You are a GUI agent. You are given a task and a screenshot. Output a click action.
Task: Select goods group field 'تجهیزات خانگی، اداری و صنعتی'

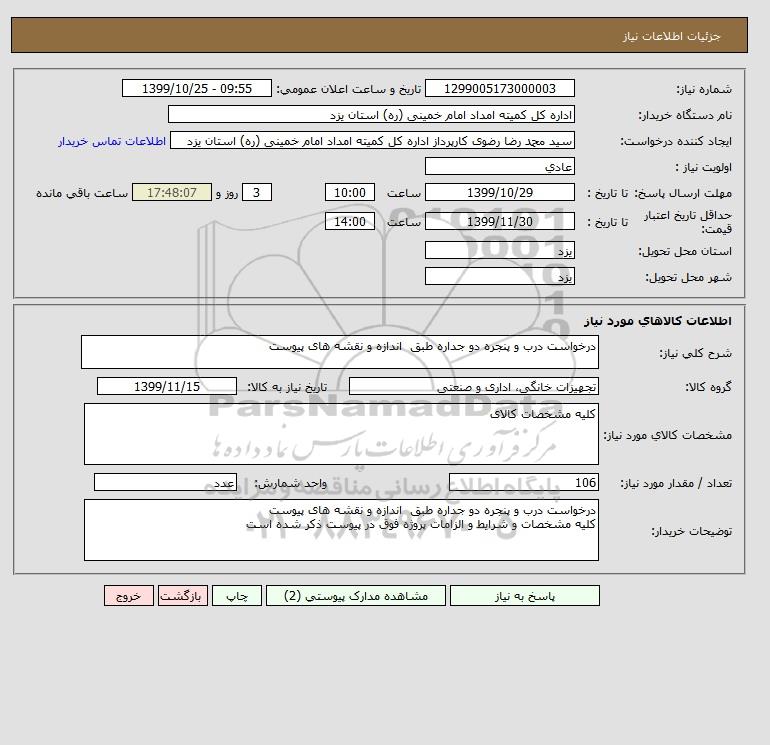474,386
